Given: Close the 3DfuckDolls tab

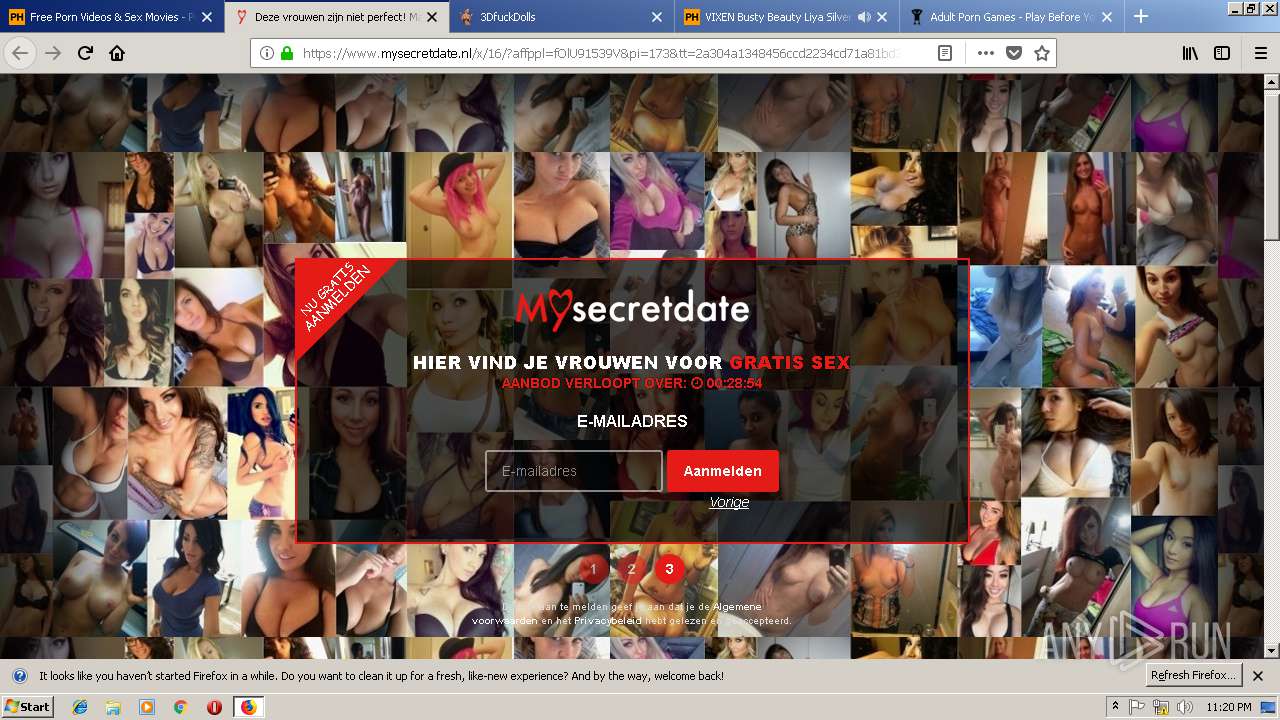Looking at the screenshot, I should 657,17.
